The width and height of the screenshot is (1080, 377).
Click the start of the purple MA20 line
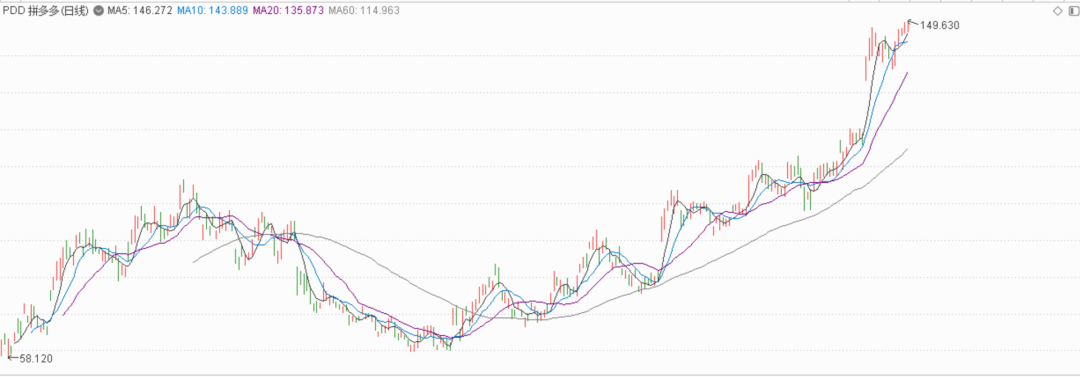point(63,315)
